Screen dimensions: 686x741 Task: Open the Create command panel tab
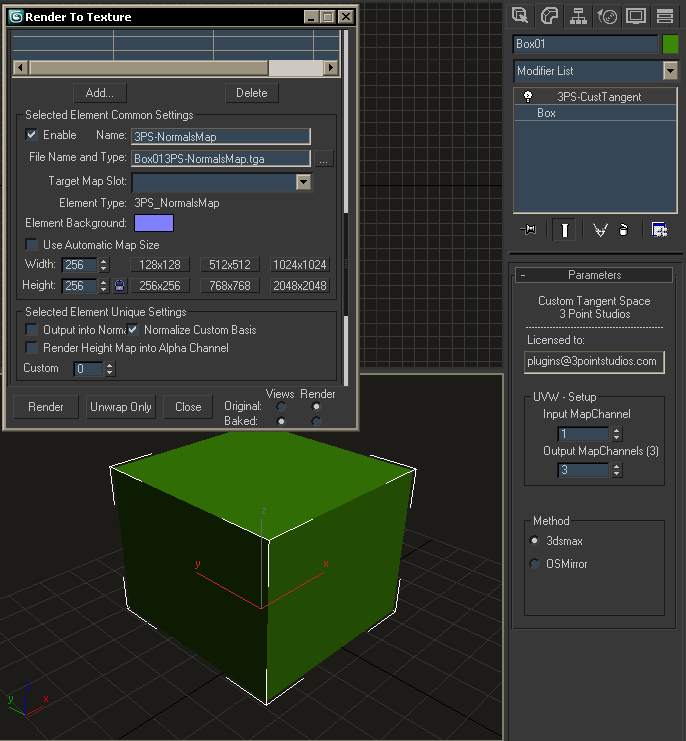[519, 15]
